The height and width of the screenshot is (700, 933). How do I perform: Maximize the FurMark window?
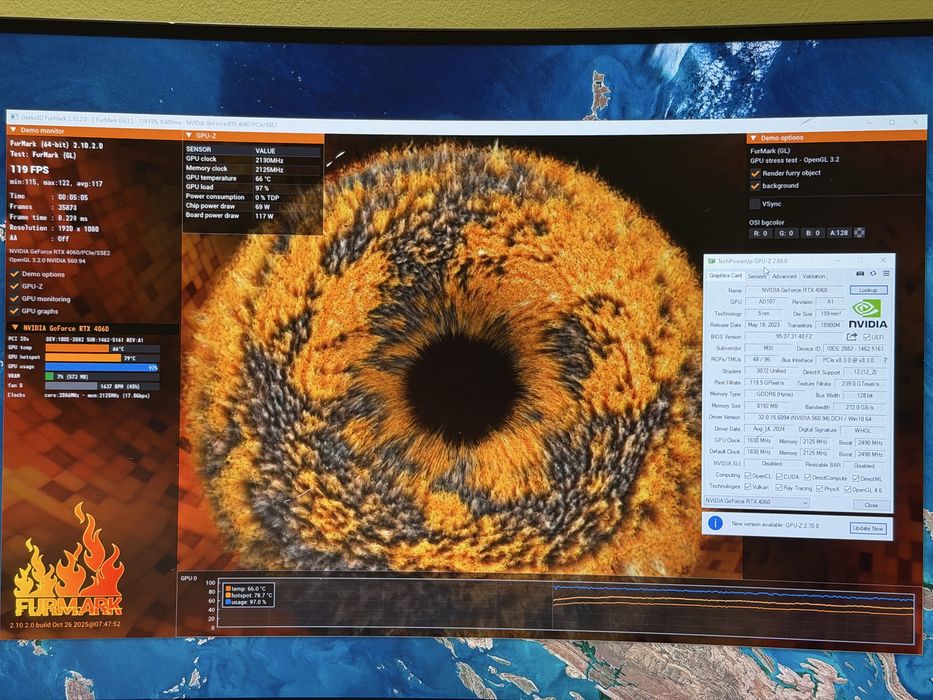[x=892, y=122]
